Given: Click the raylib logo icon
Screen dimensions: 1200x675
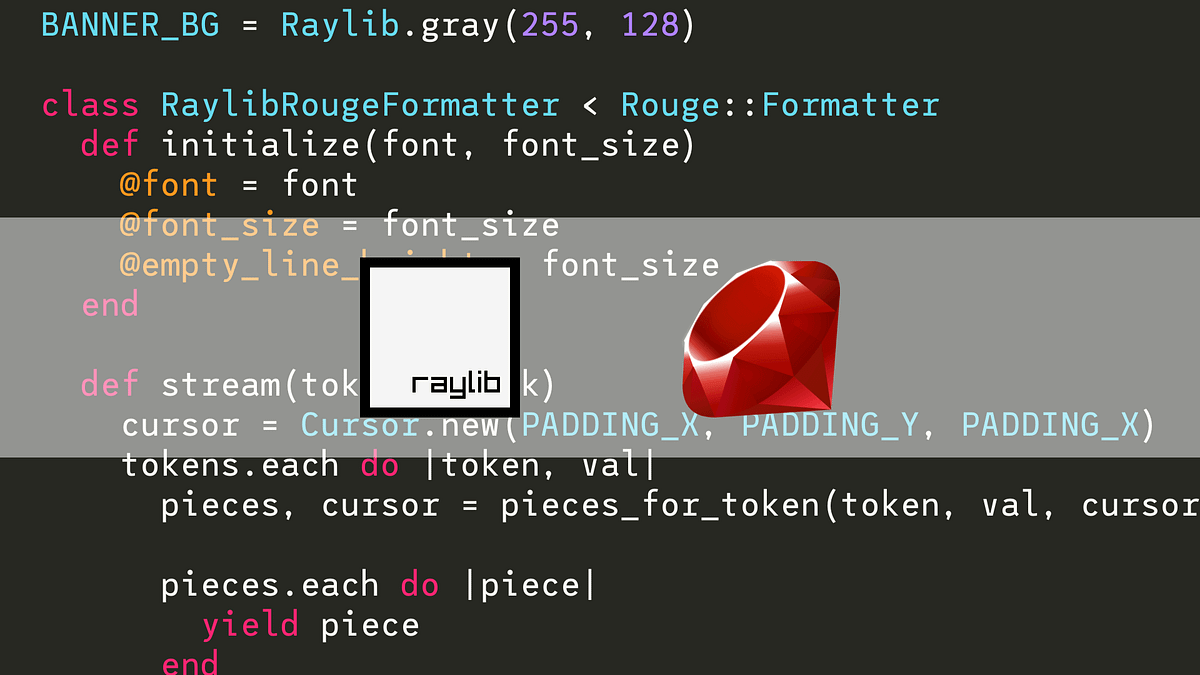Looking at the screenshot, I should coord(442,337).
